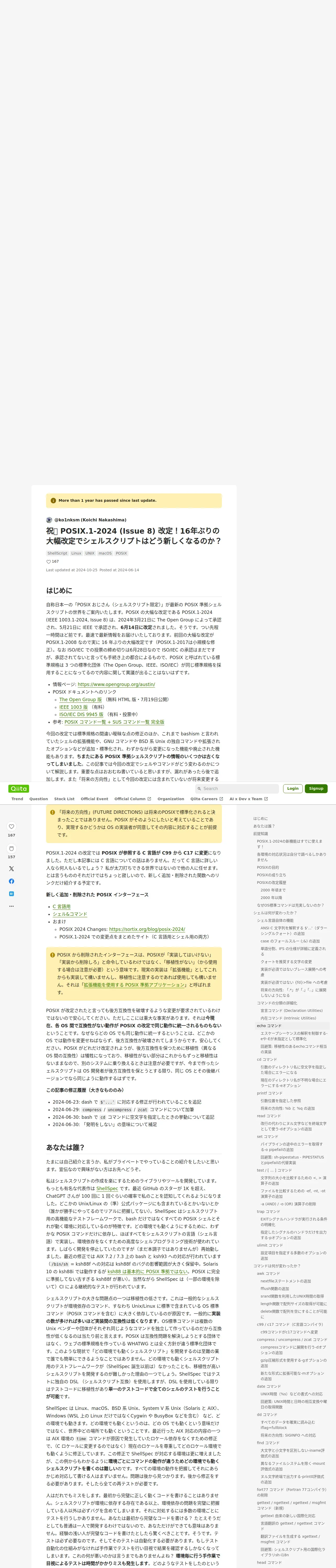Screen dimensions: 336x1568
Task: Jump to 'シェル言語自体の機能' in contents
Action: tap(275, 920)
